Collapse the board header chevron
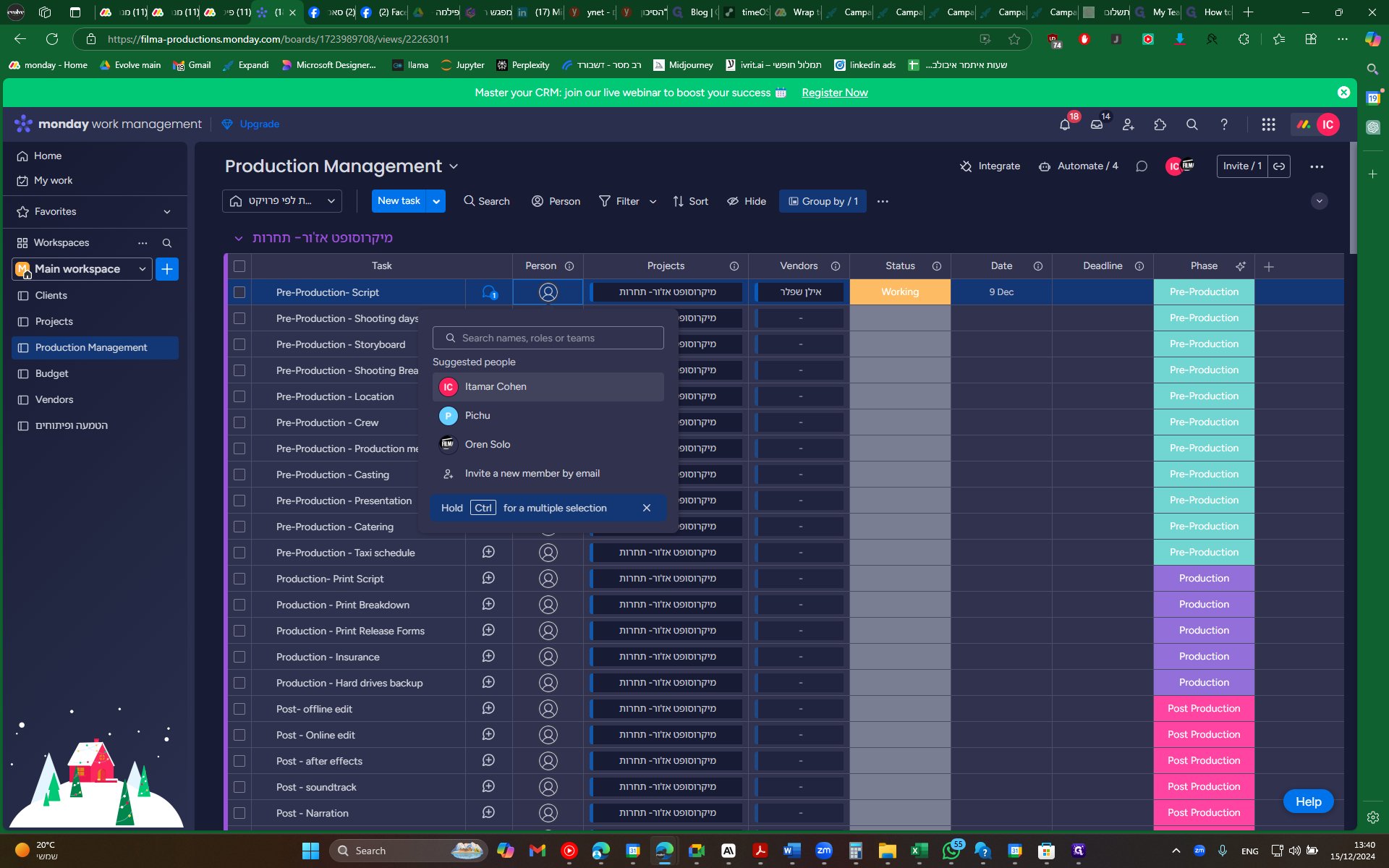1389x868 pixels. point(1320,201)
